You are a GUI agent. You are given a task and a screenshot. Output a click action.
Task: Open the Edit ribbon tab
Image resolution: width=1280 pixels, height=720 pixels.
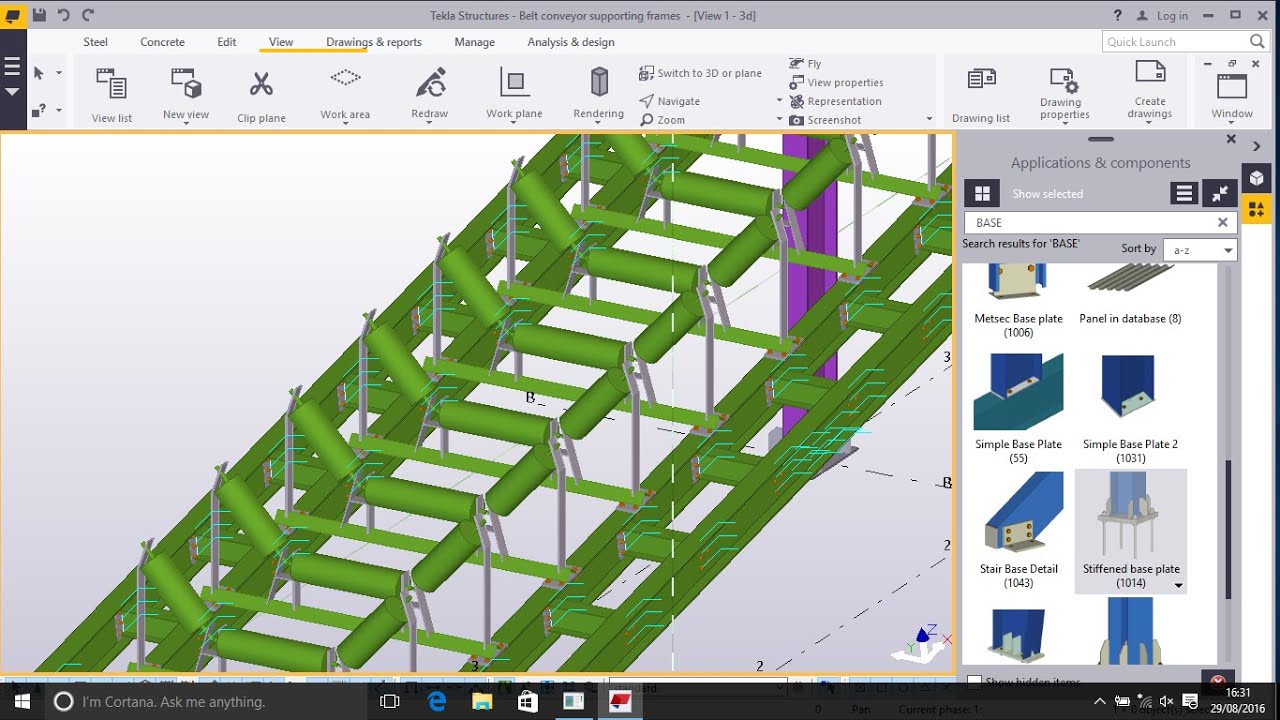click(227, 42)
